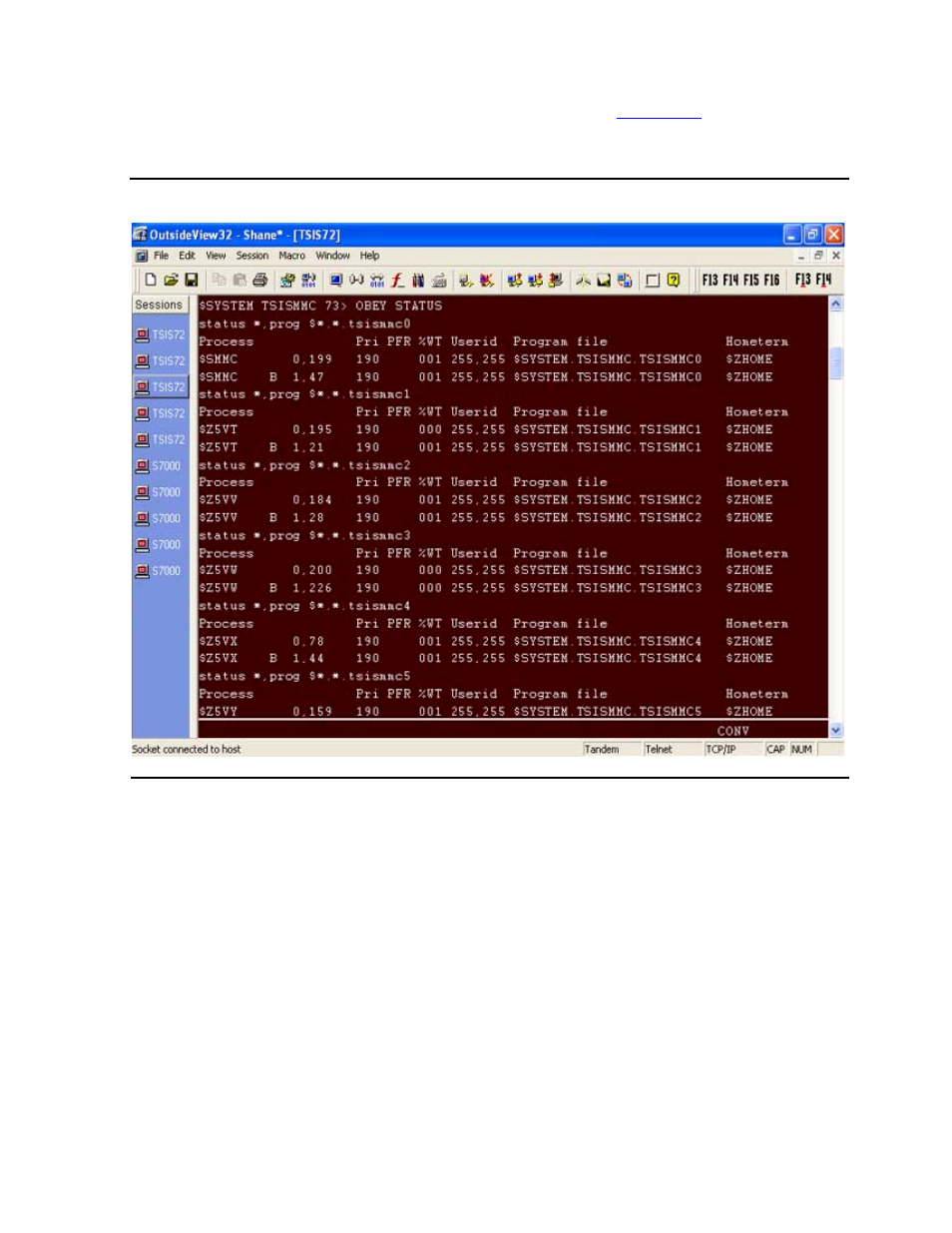The height and width of the screenshot is (1233, 952).
Task: Click the Print toolbar icon
Action: pos(260,281)
